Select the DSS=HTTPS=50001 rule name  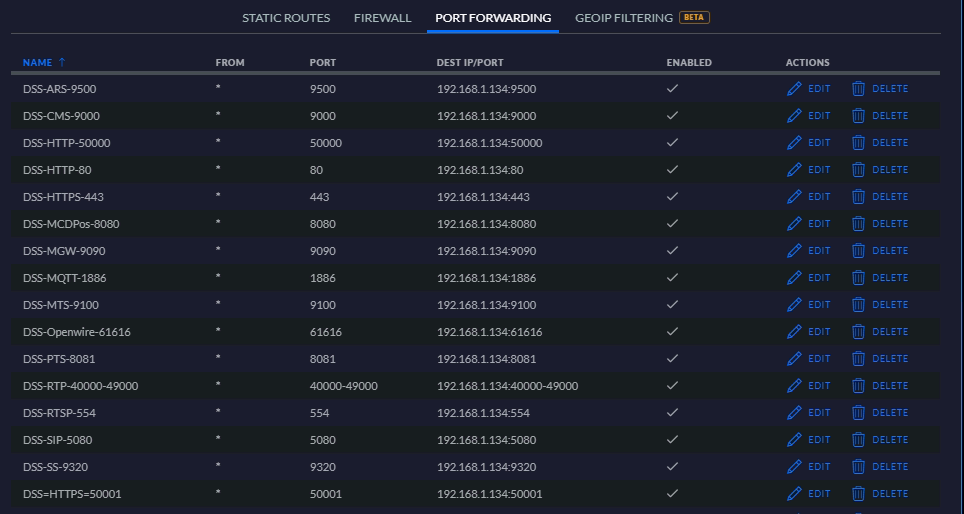coord(72,494)
